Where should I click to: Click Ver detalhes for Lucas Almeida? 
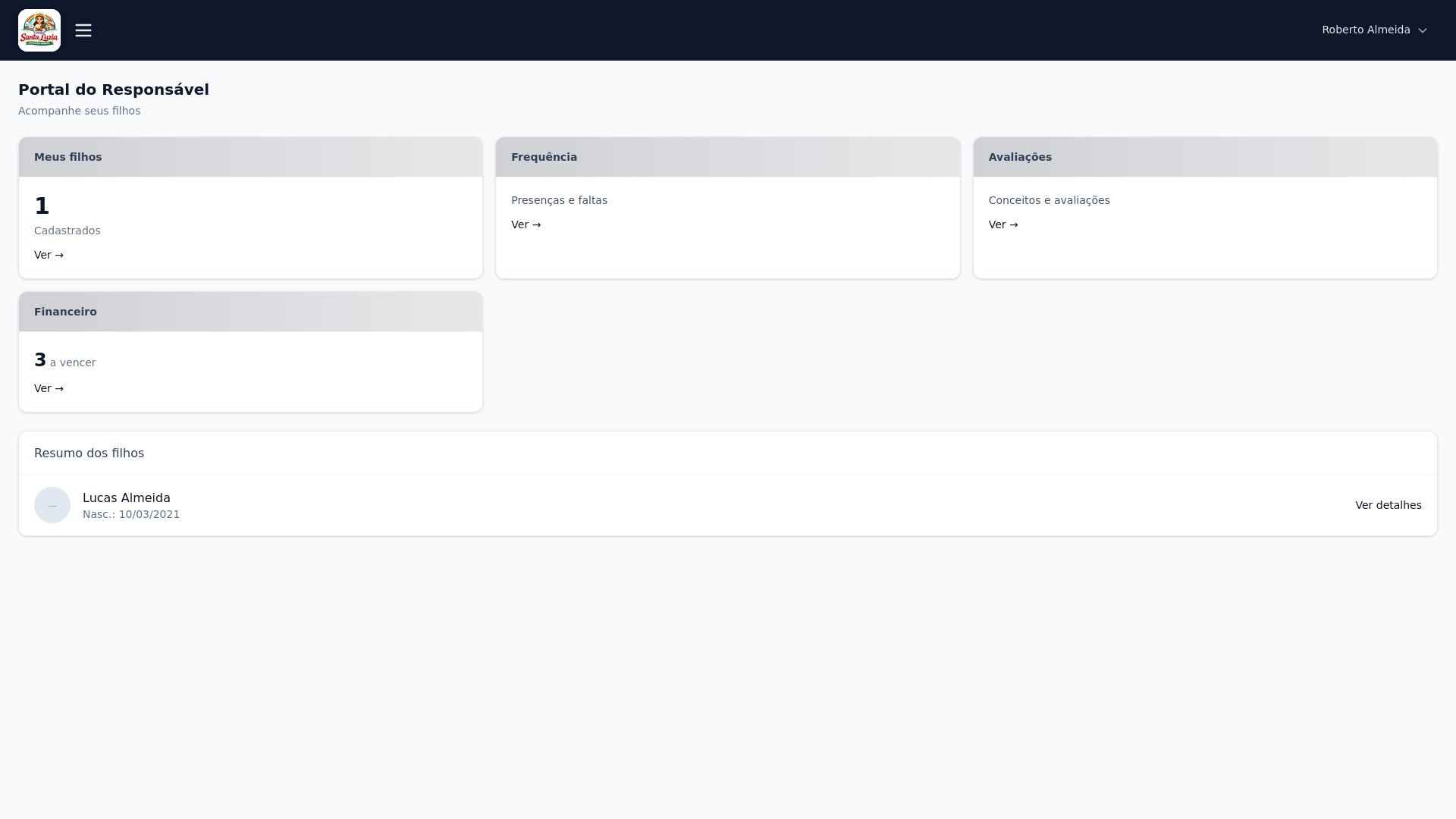[x=1388, y=505]
